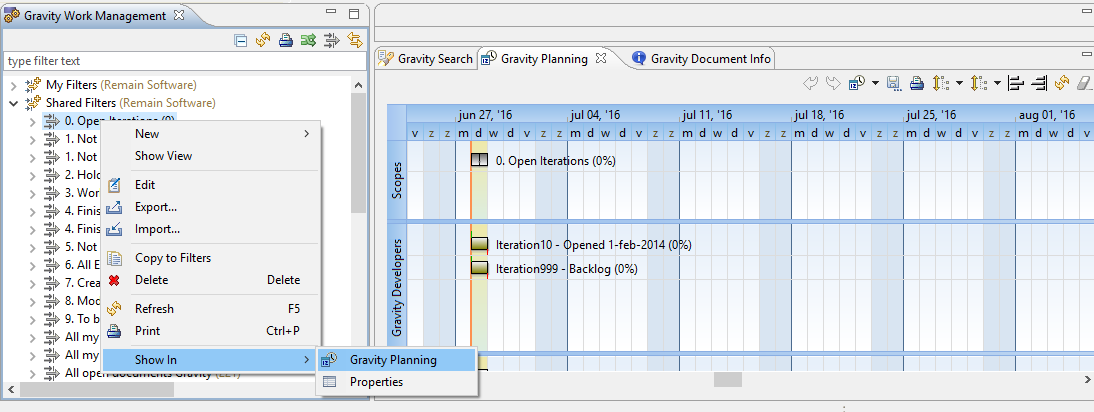The image size is (1094, 412).
Task: Click the Iteration10 bar in the Gantt chart
Action: point(479,244)
